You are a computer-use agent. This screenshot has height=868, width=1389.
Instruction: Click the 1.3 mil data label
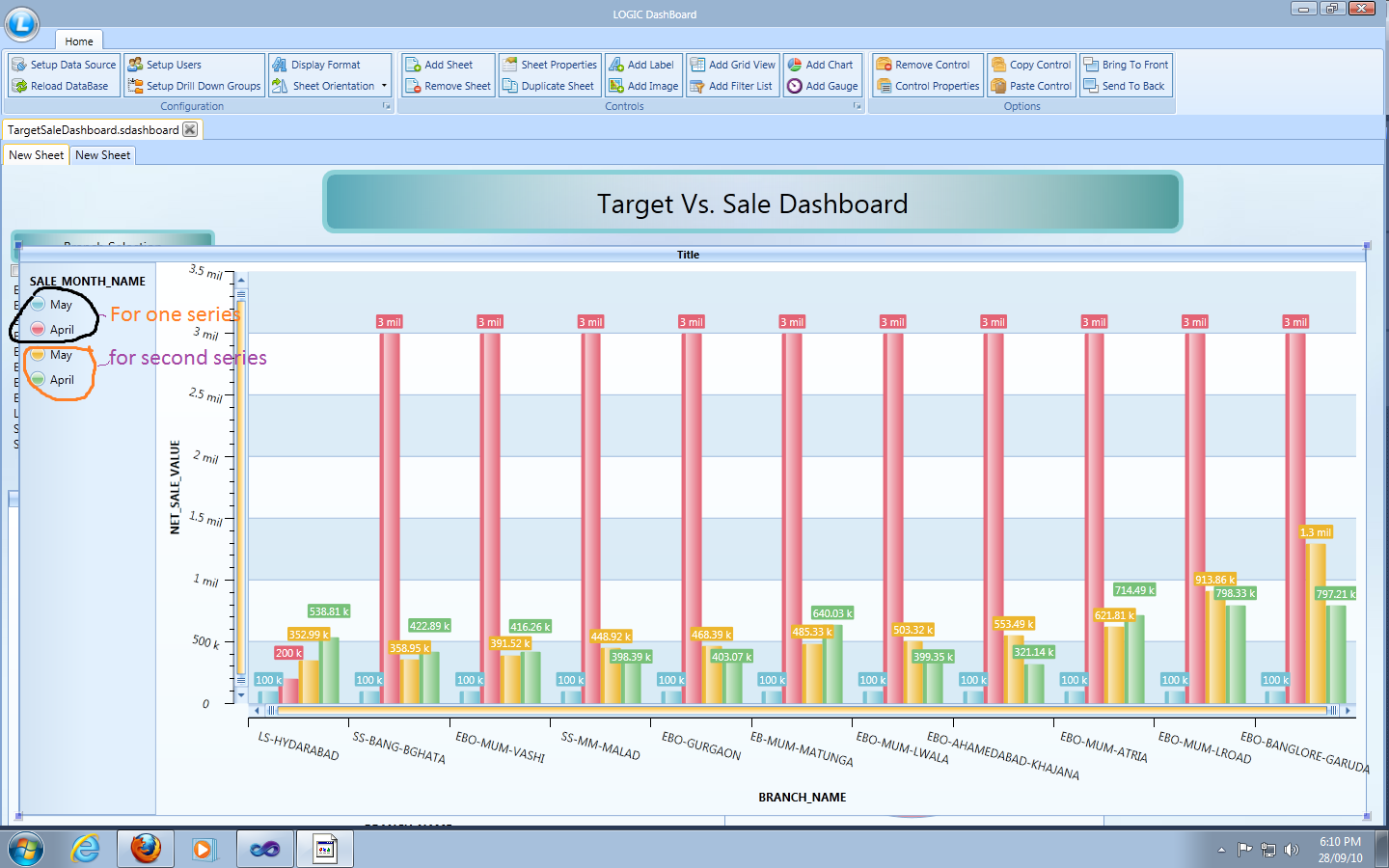pyautogui.click(x=1316, y=532)
